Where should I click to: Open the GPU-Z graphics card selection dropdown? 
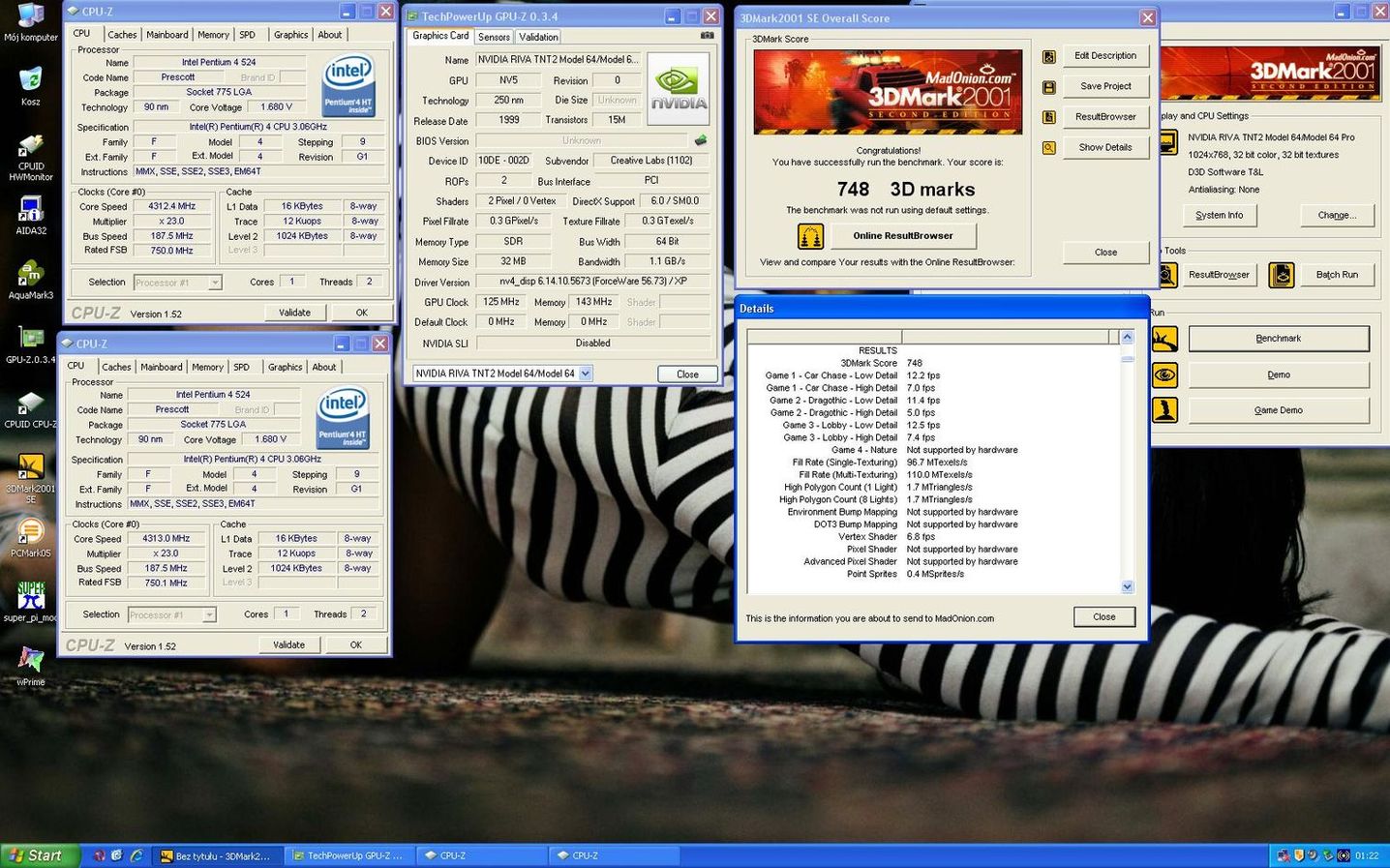point(586,374)
